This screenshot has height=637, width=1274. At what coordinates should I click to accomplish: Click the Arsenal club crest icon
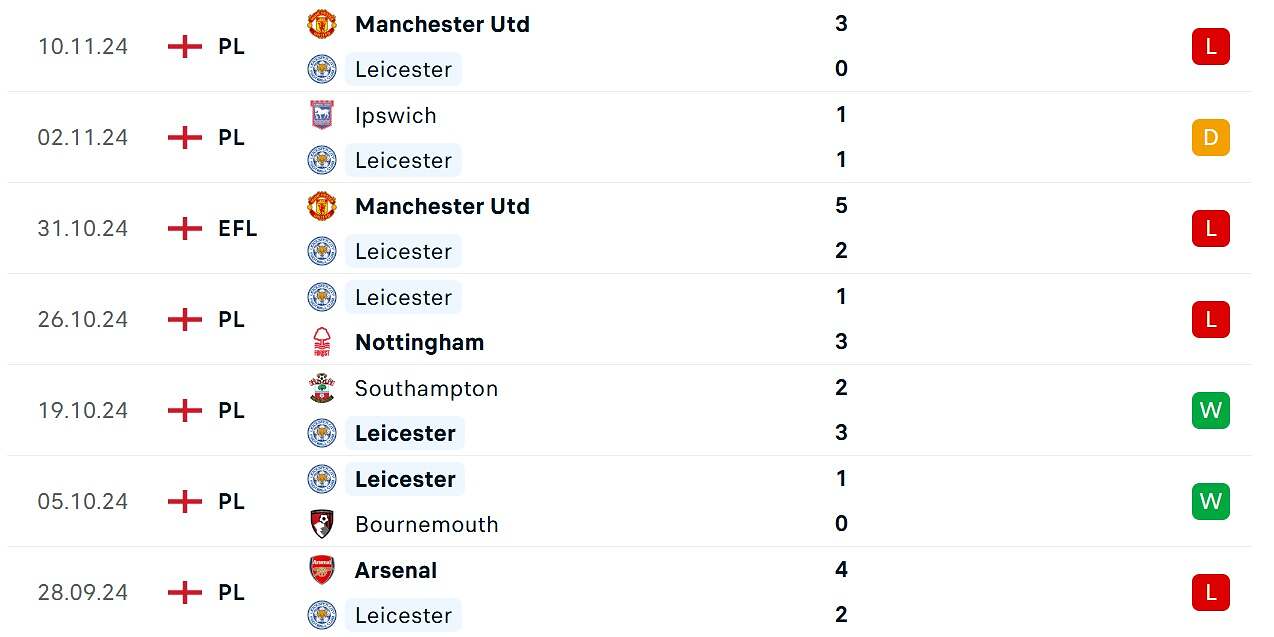coord(322,570)
